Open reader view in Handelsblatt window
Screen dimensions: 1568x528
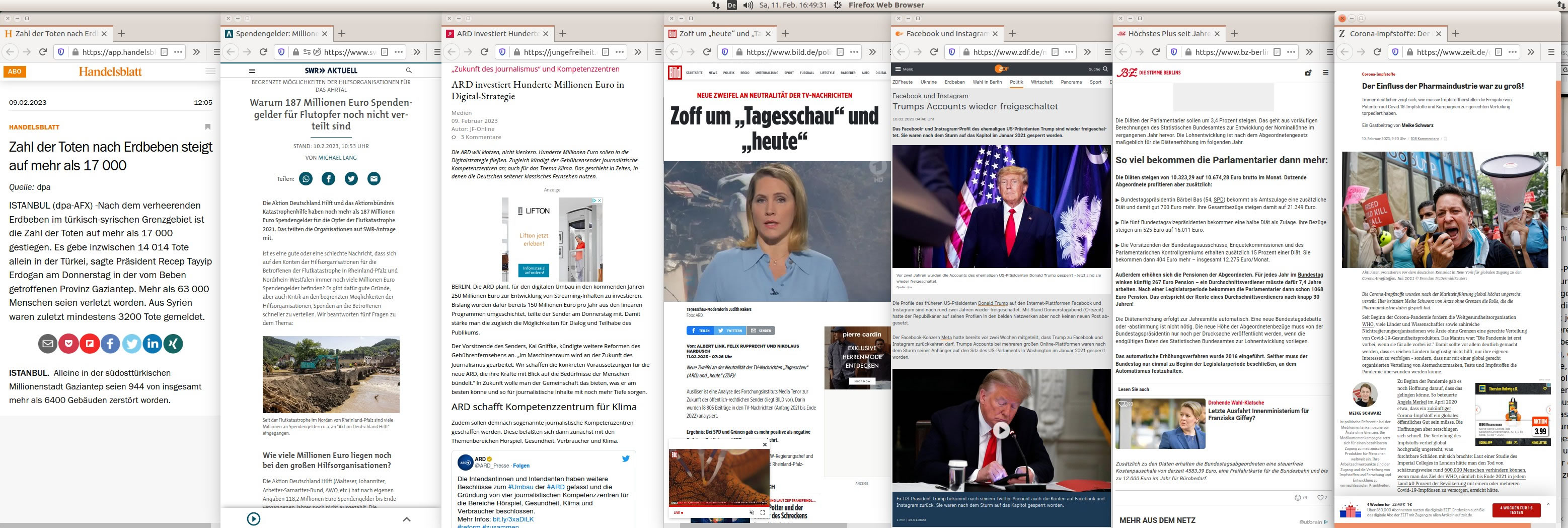pyautogui.click(x=164, y=52)
